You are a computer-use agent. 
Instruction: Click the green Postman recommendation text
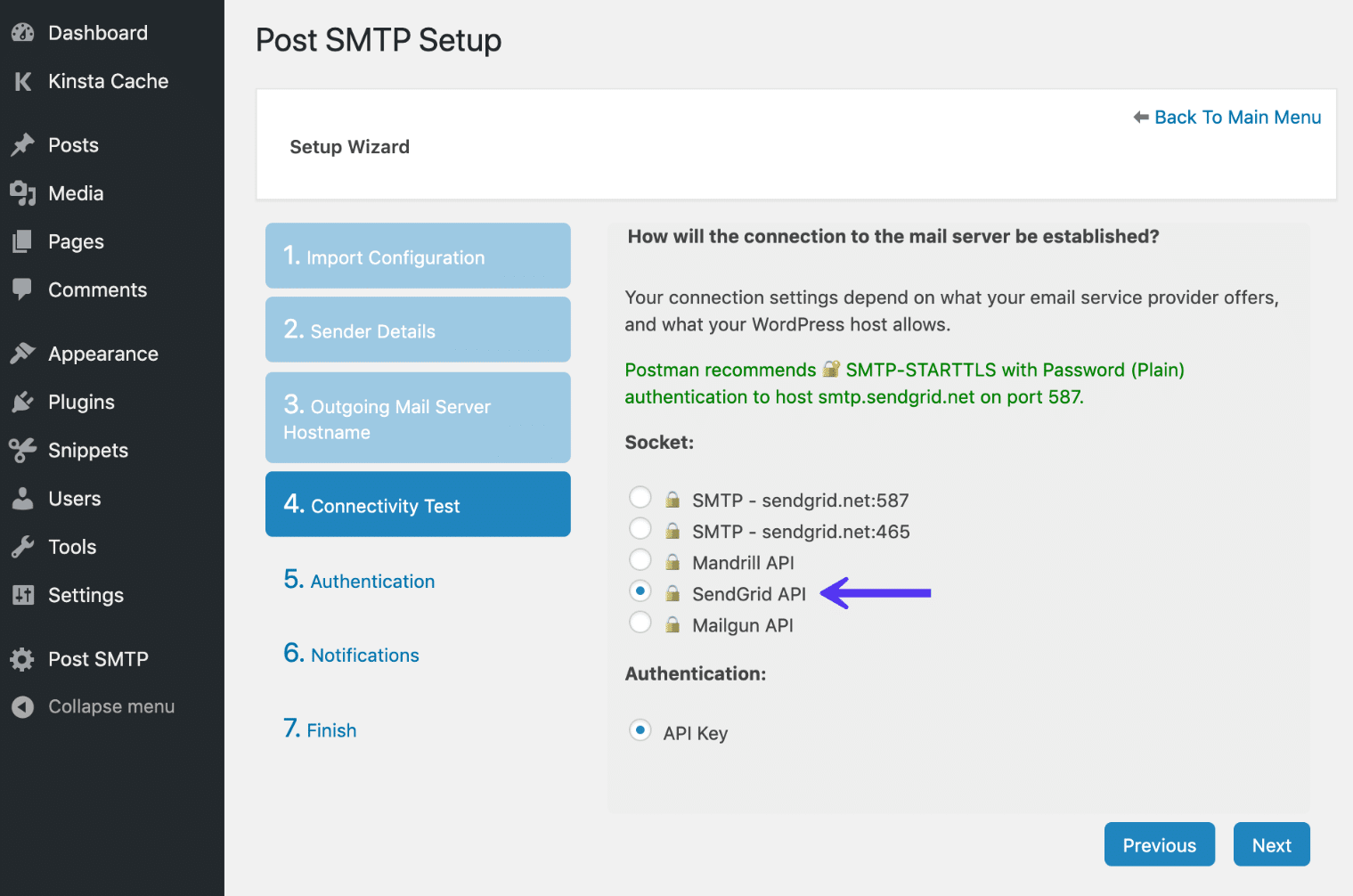(905, 383)
